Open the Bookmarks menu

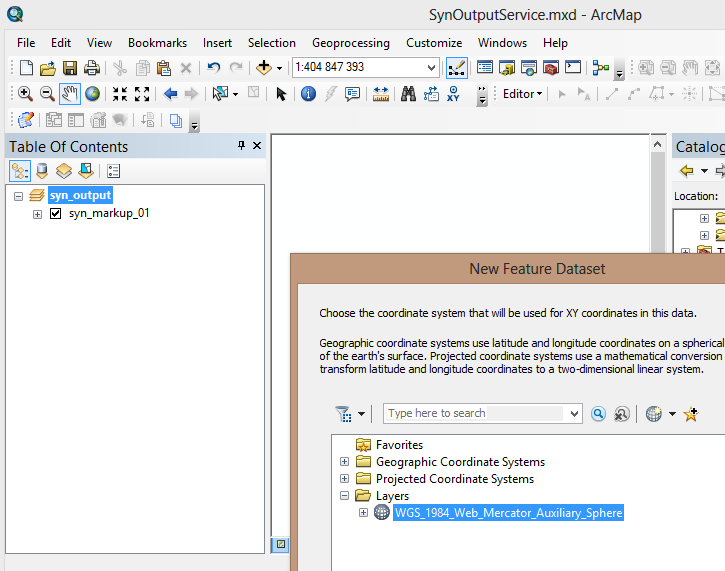[157, 43]
